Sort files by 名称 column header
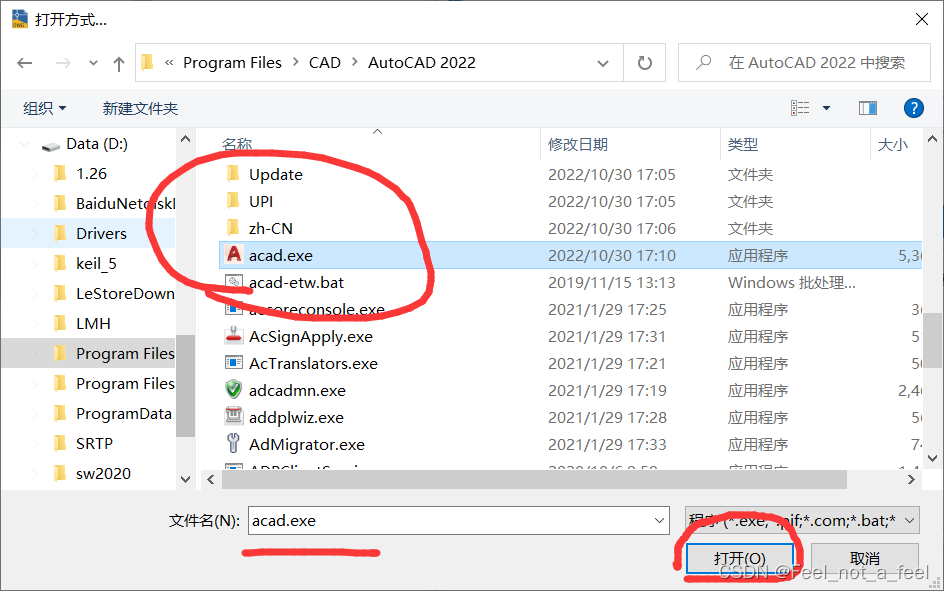This screenshot has width=944, height=591. click(237, 144)
